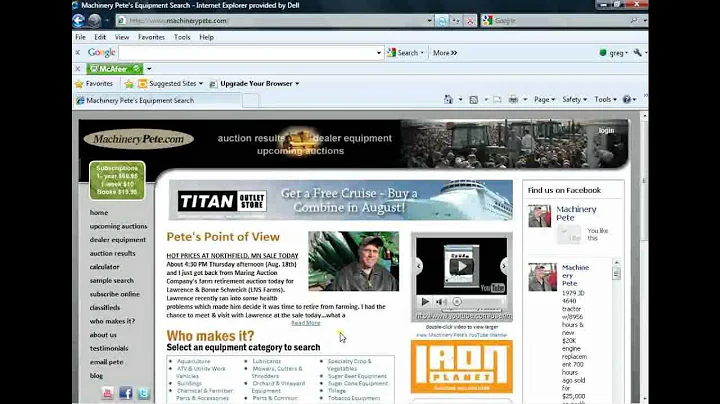
Task: Click the Subscriptions green box
Action: pos(117,180)
